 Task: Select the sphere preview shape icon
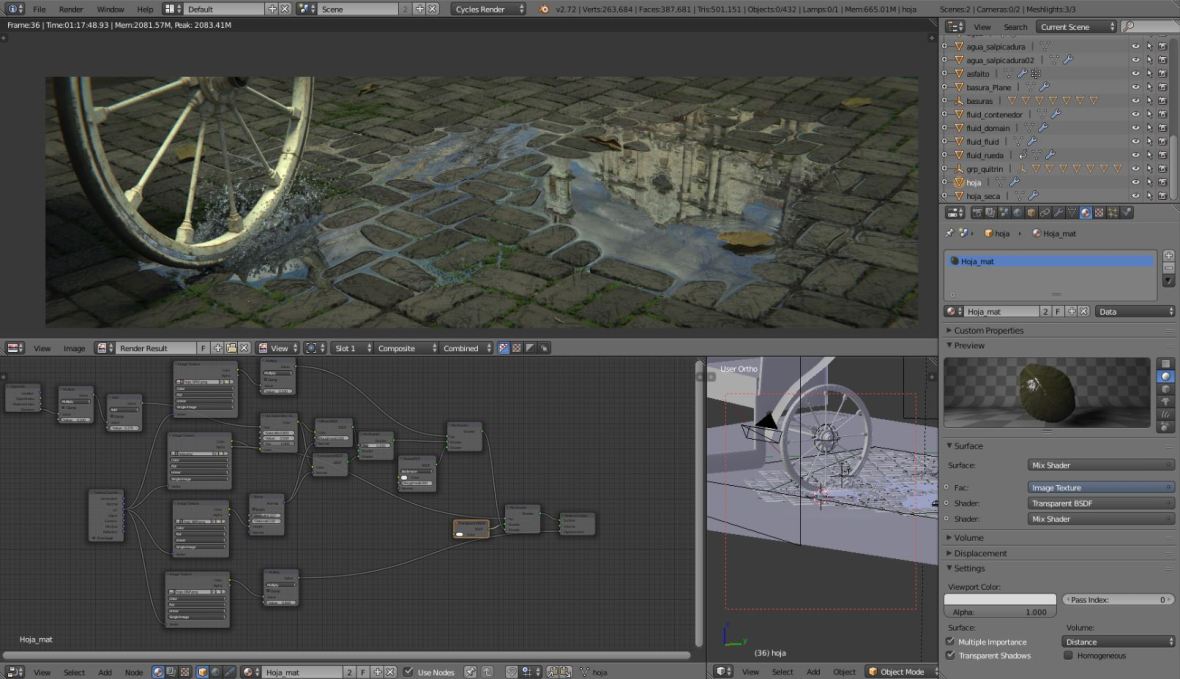coord(1166,377)
